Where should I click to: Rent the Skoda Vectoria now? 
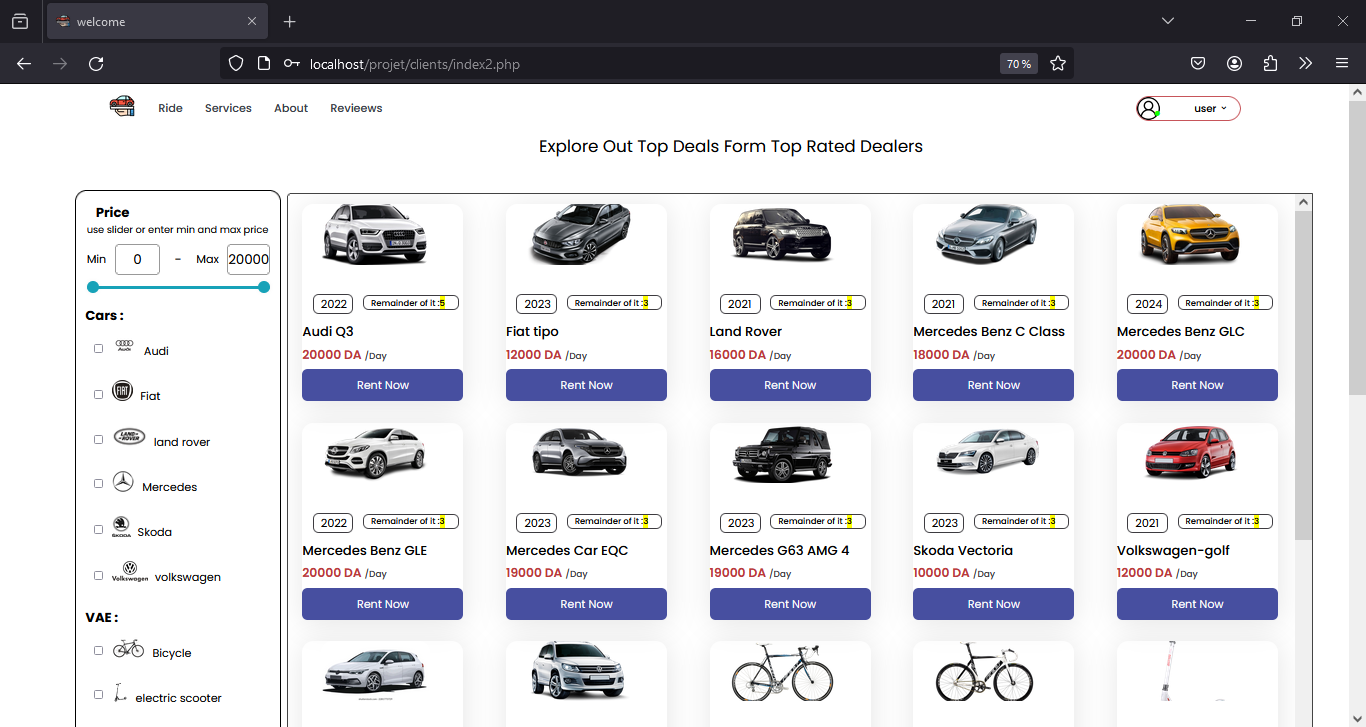(993, 604)
